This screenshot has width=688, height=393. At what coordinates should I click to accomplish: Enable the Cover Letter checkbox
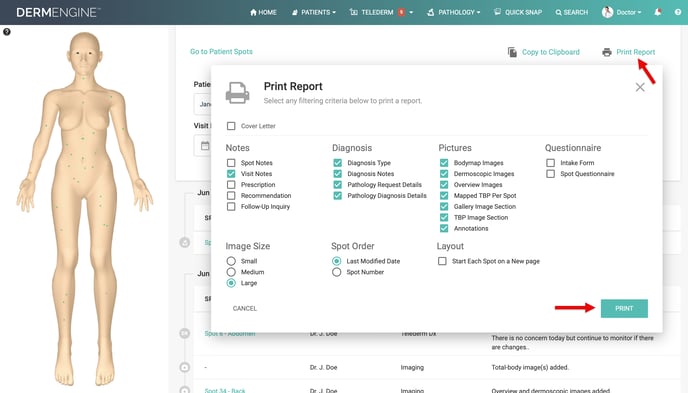[x=231, y=126]
